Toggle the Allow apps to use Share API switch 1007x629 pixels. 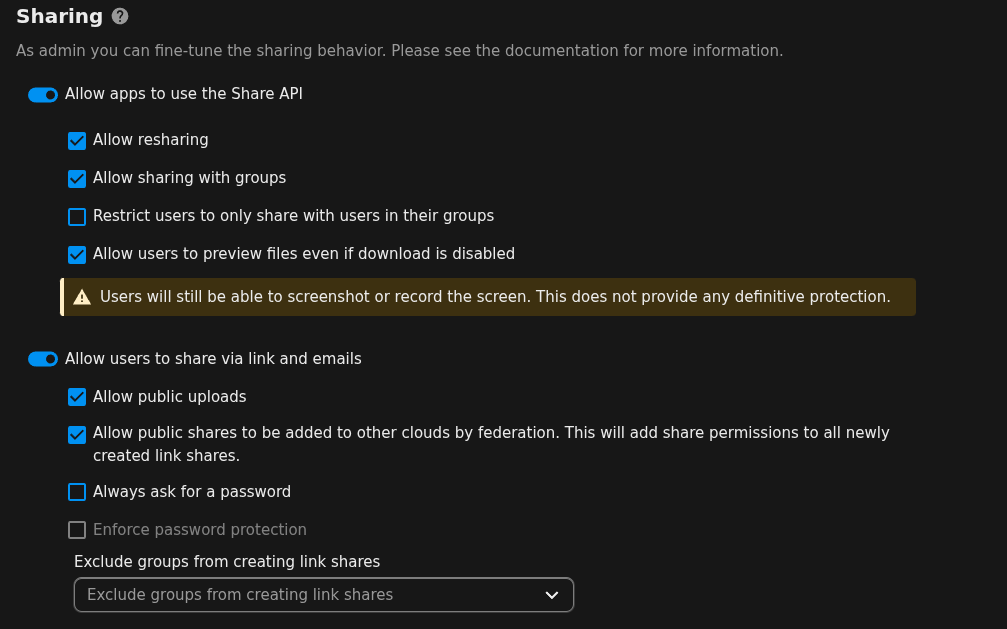pyautogui.click(x=43, y=95)
